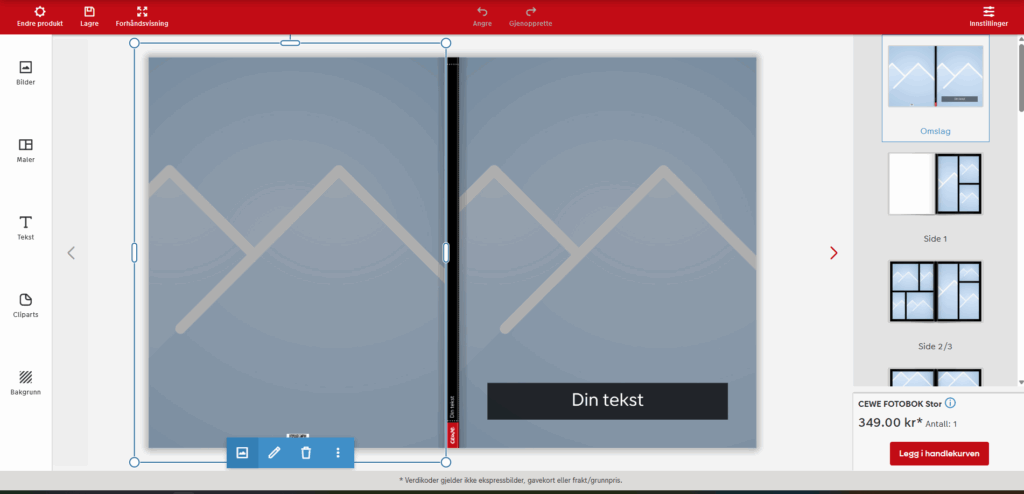Click the Din tekst text box

[x=607, y=400]
